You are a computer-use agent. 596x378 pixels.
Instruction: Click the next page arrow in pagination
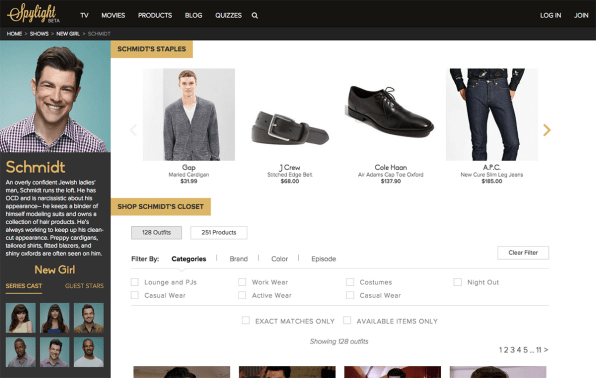[546, 350]
